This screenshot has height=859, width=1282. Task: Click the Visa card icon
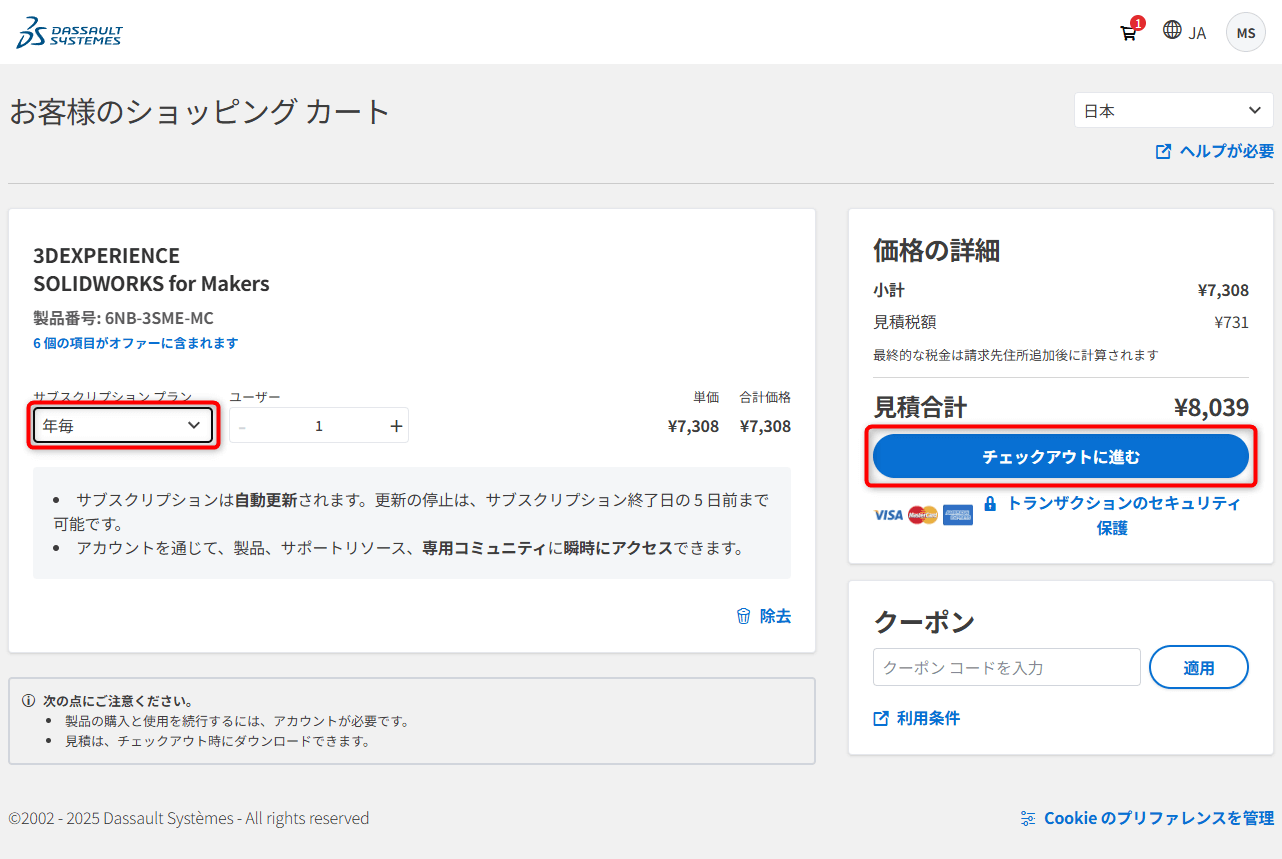[887, 515]
